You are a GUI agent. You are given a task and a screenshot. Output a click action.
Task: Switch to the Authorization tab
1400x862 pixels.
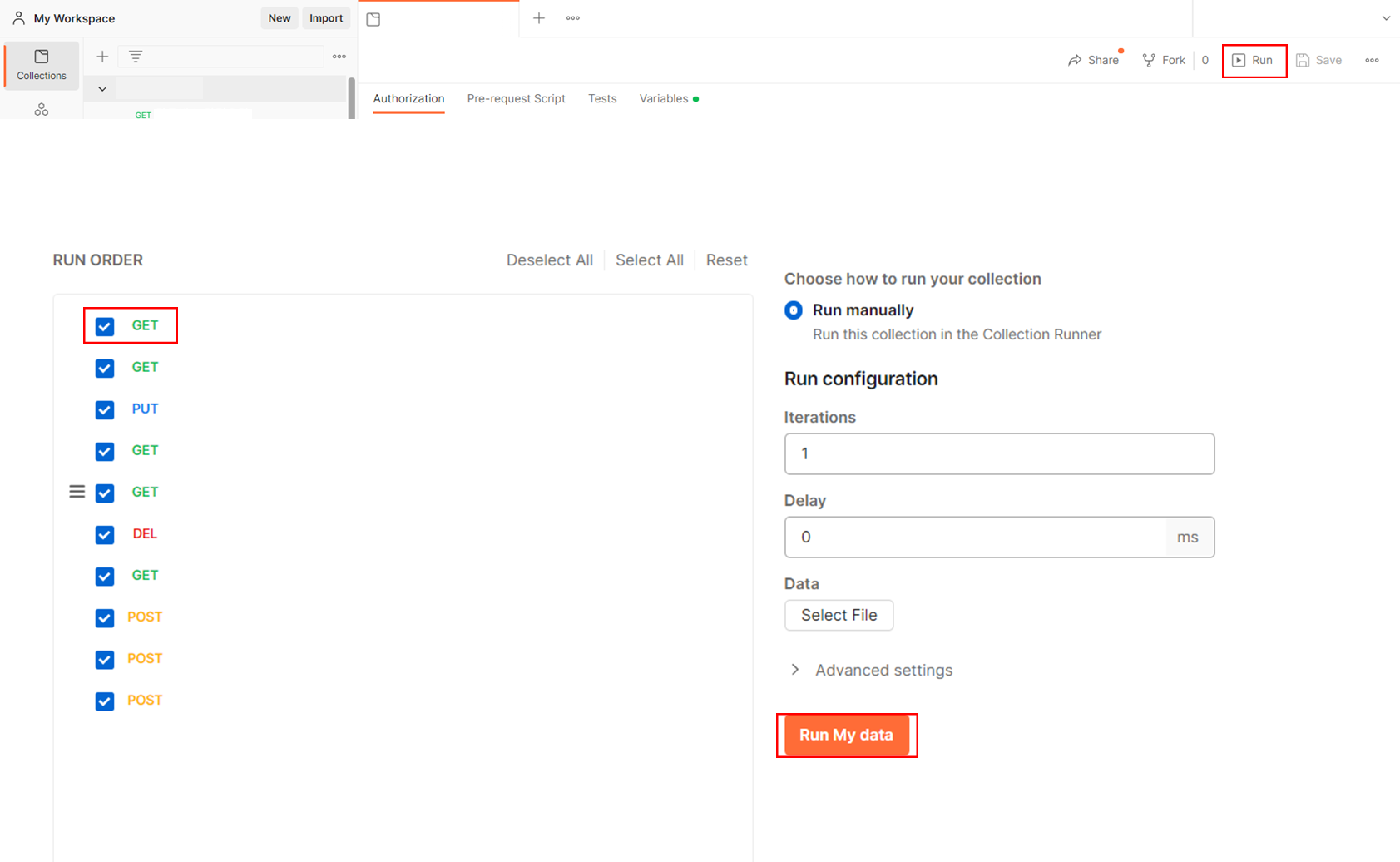click(408, 98)
